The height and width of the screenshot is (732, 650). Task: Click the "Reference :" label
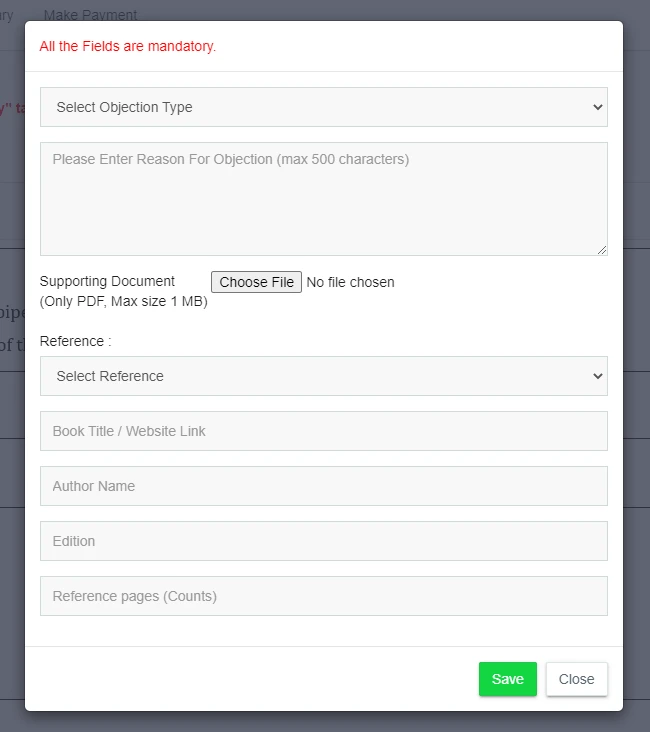75,341
